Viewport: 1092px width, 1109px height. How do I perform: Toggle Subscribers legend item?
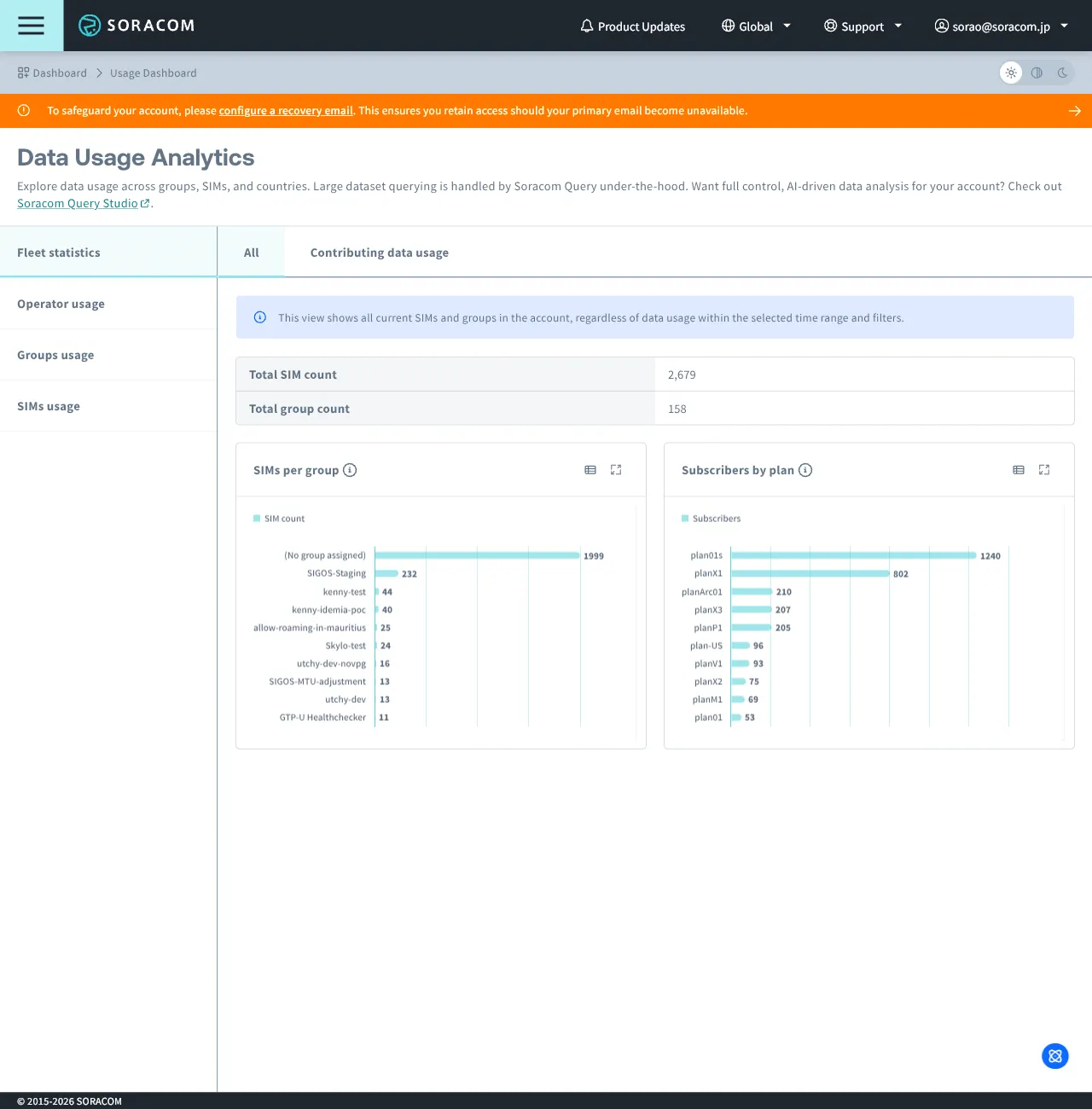712,519
